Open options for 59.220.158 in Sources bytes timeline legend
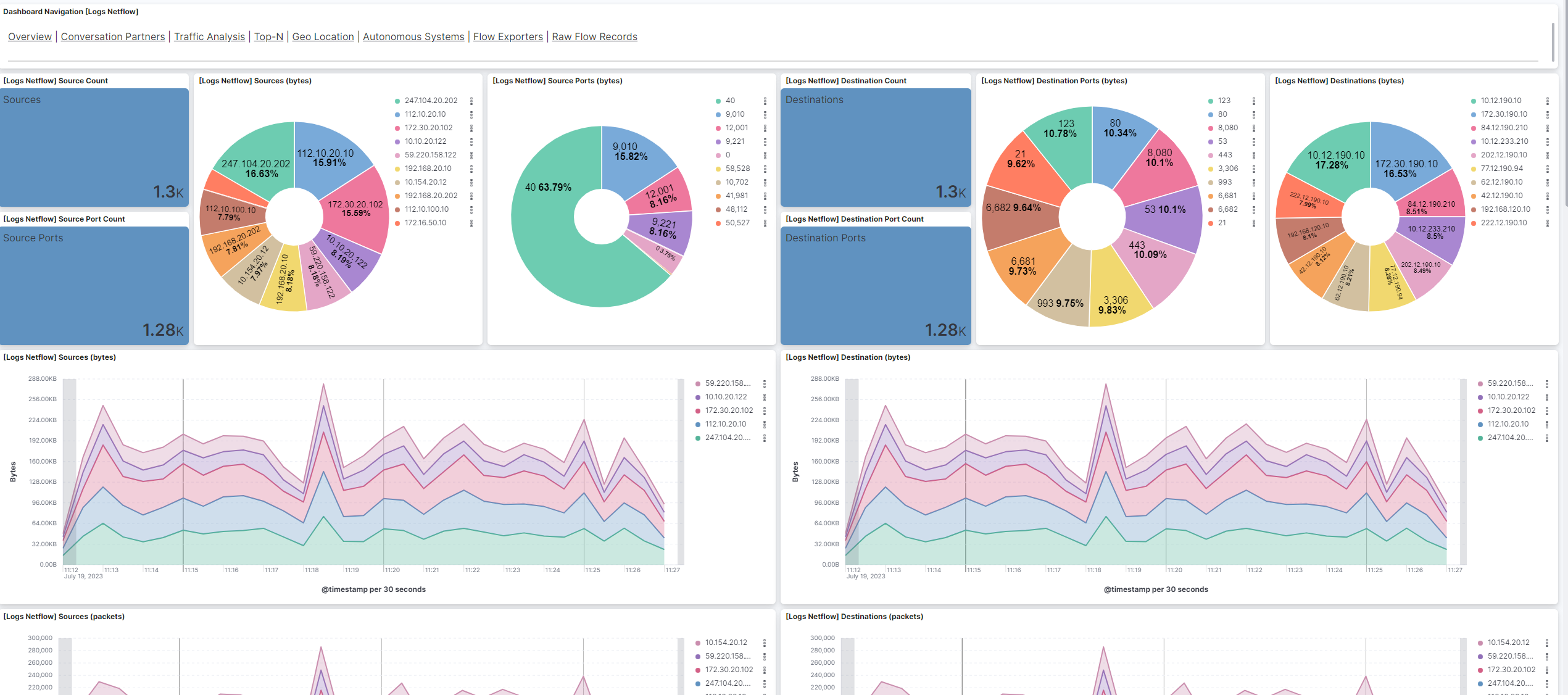The image size is (1568, 695). [x=765, y=383]
